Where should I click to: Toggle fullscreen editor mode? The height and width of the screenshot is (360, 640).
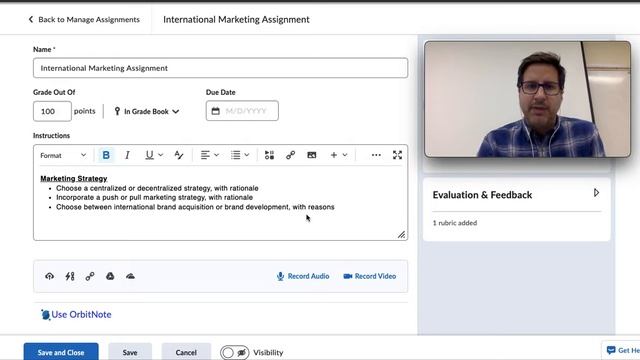(x=398, y=155)
